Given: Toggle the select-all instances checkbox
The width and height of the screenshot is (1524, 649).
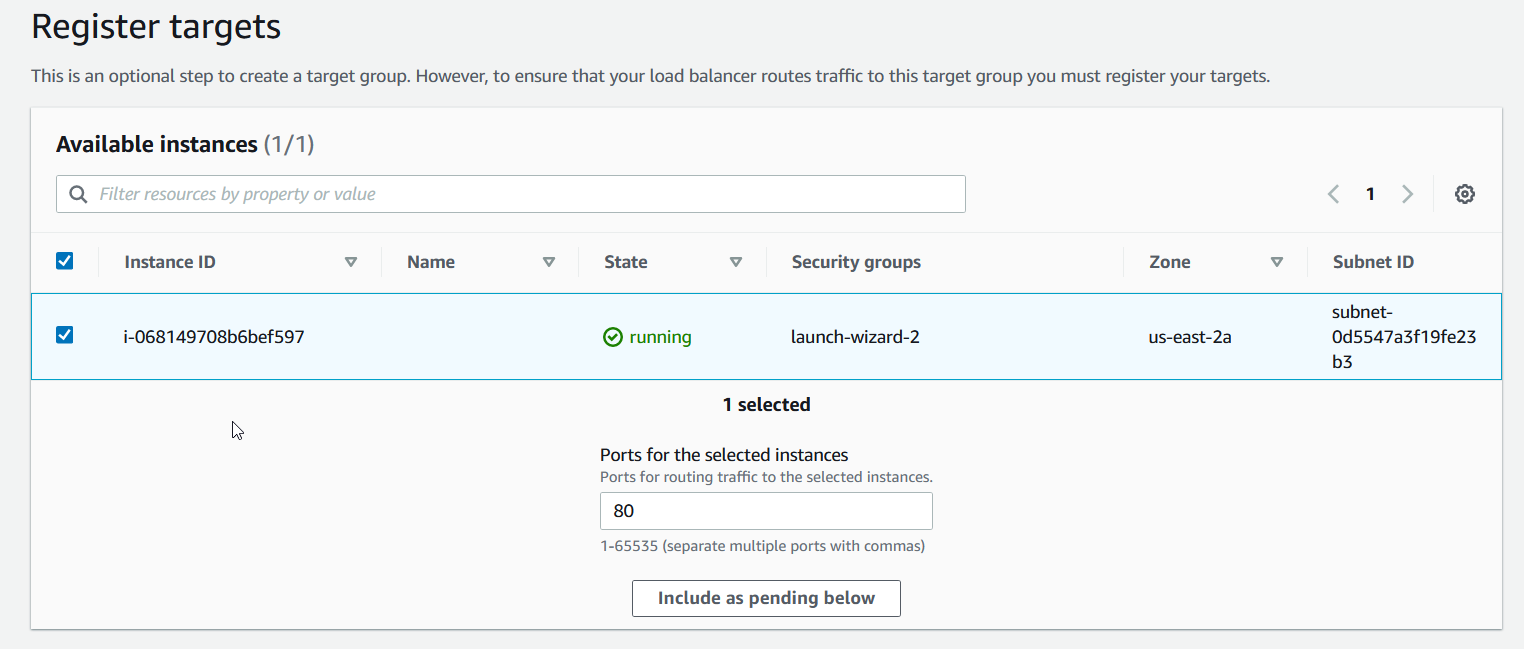Looking at the screenshot, I should 65,261.
